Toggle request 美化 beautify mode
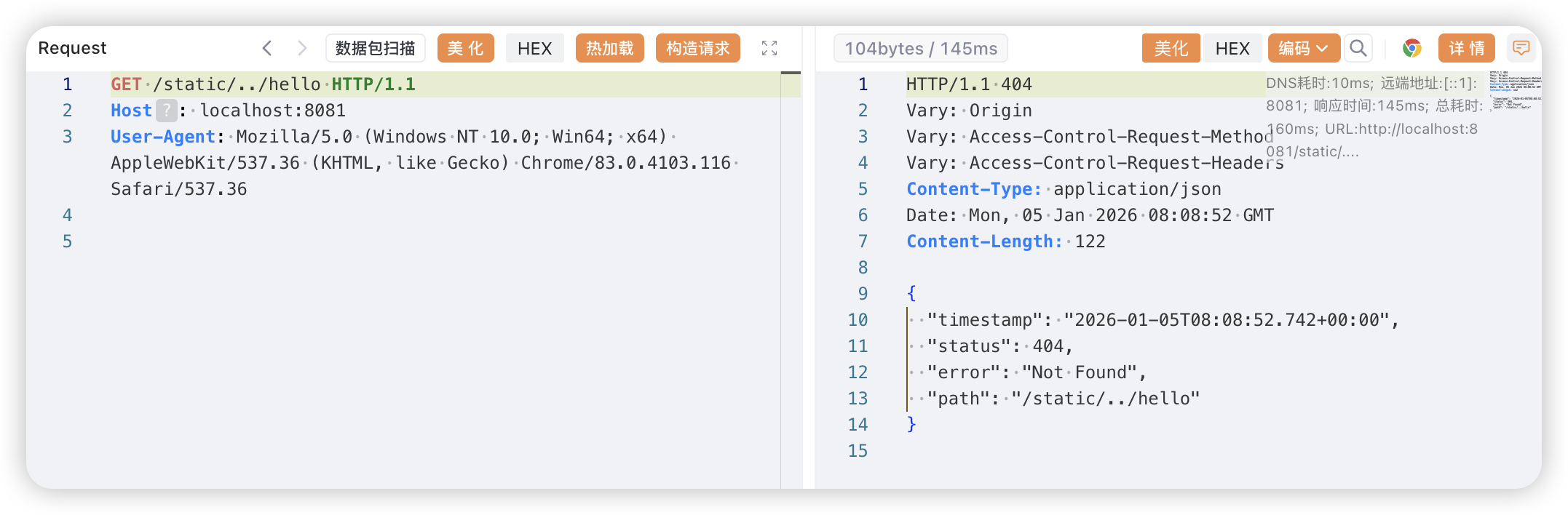 coord(466,48)
